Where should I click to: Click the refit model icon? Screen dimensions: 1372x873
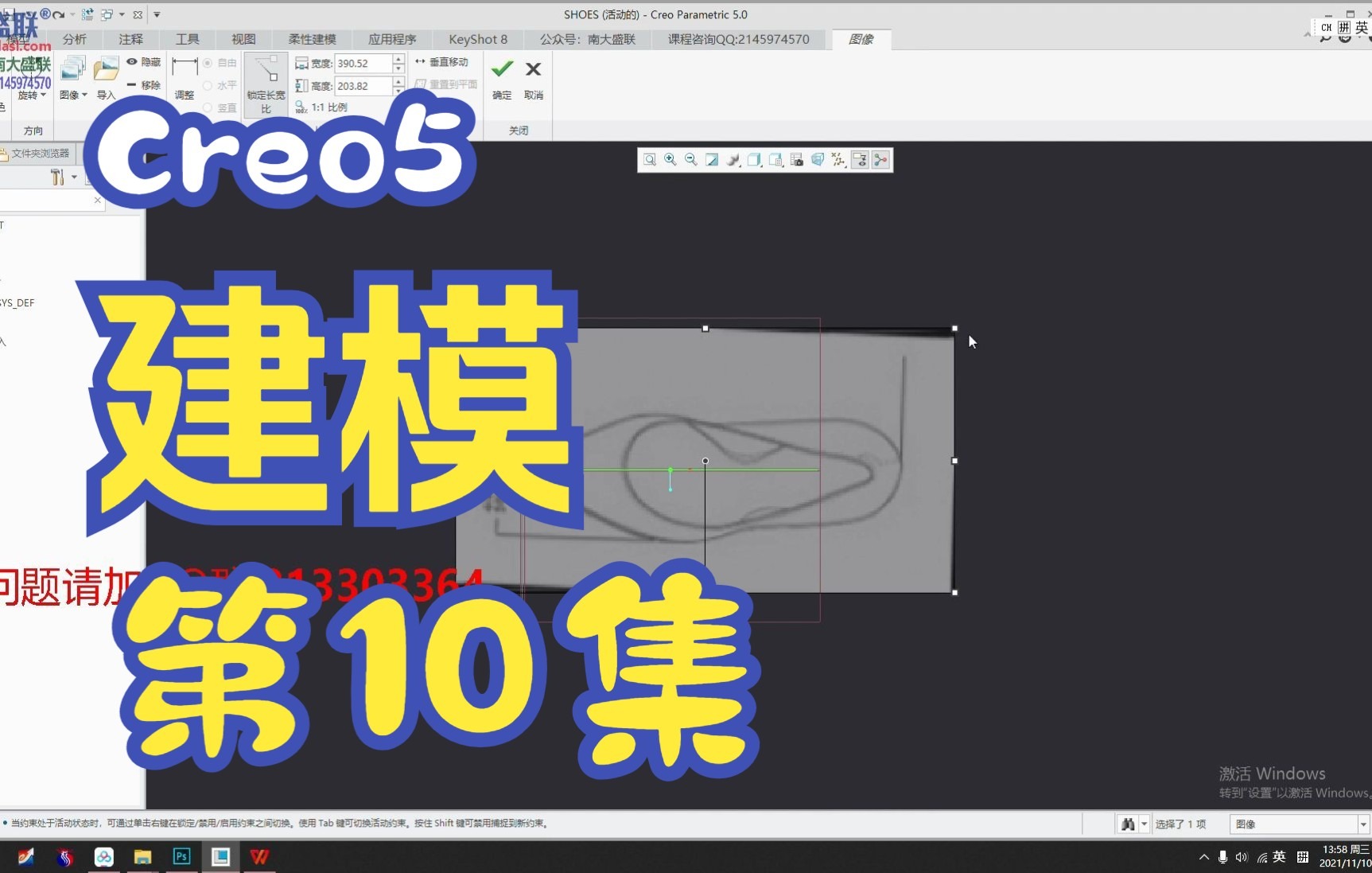pyautogui.click(x=712, y=159)
